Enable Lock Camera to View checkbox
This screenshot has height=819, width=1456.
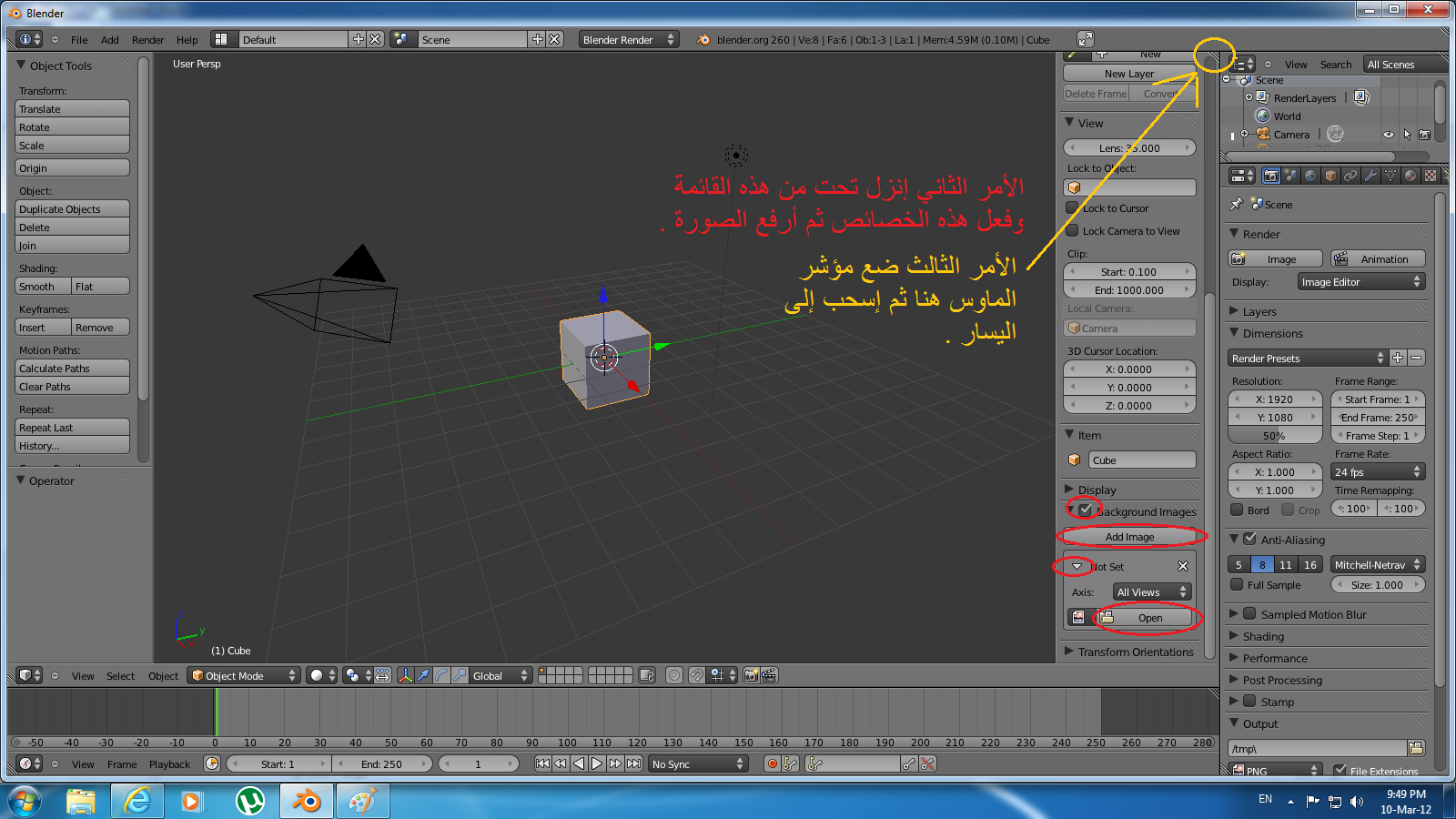click(1073, 231)
